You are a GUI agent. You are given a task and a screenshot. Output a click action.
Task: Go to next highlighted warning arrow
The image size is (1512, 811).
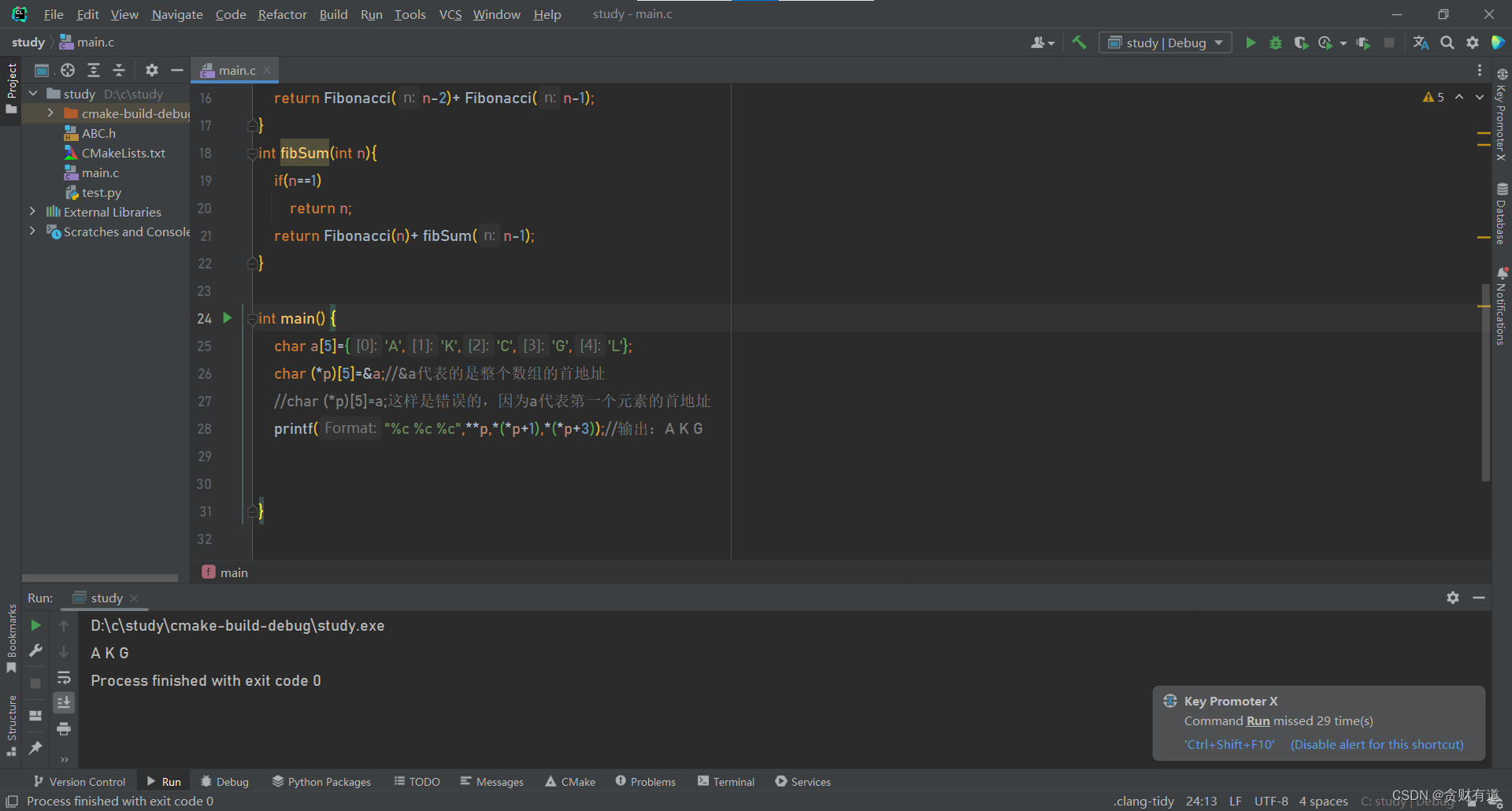(x=1480, y=97)
